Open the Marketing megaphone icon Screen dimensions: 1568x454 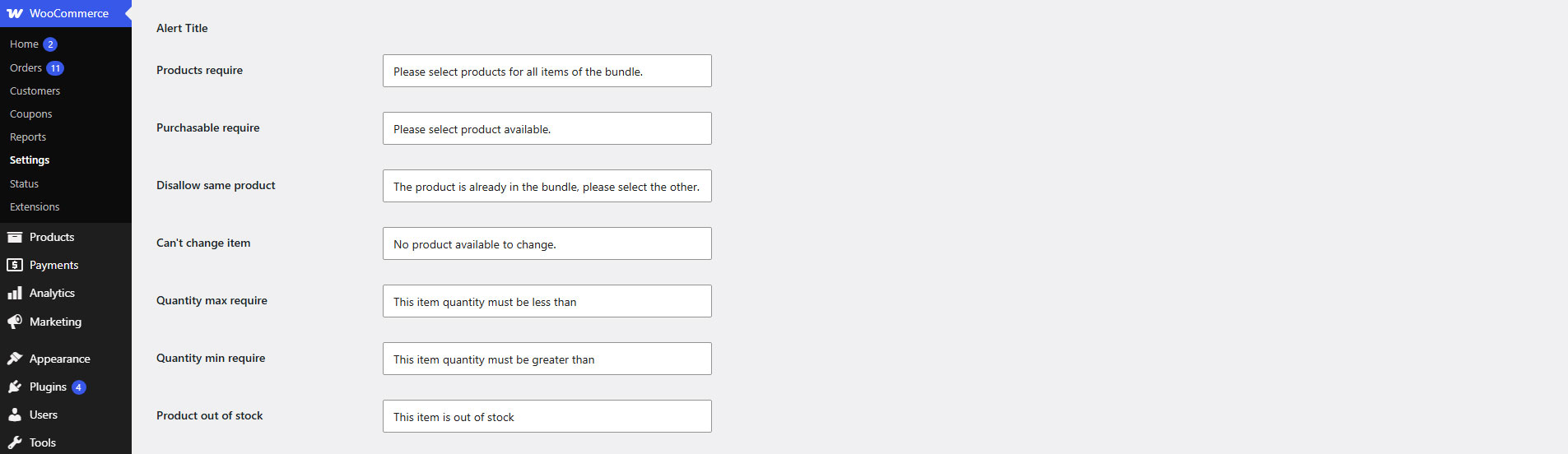point(15,322)
